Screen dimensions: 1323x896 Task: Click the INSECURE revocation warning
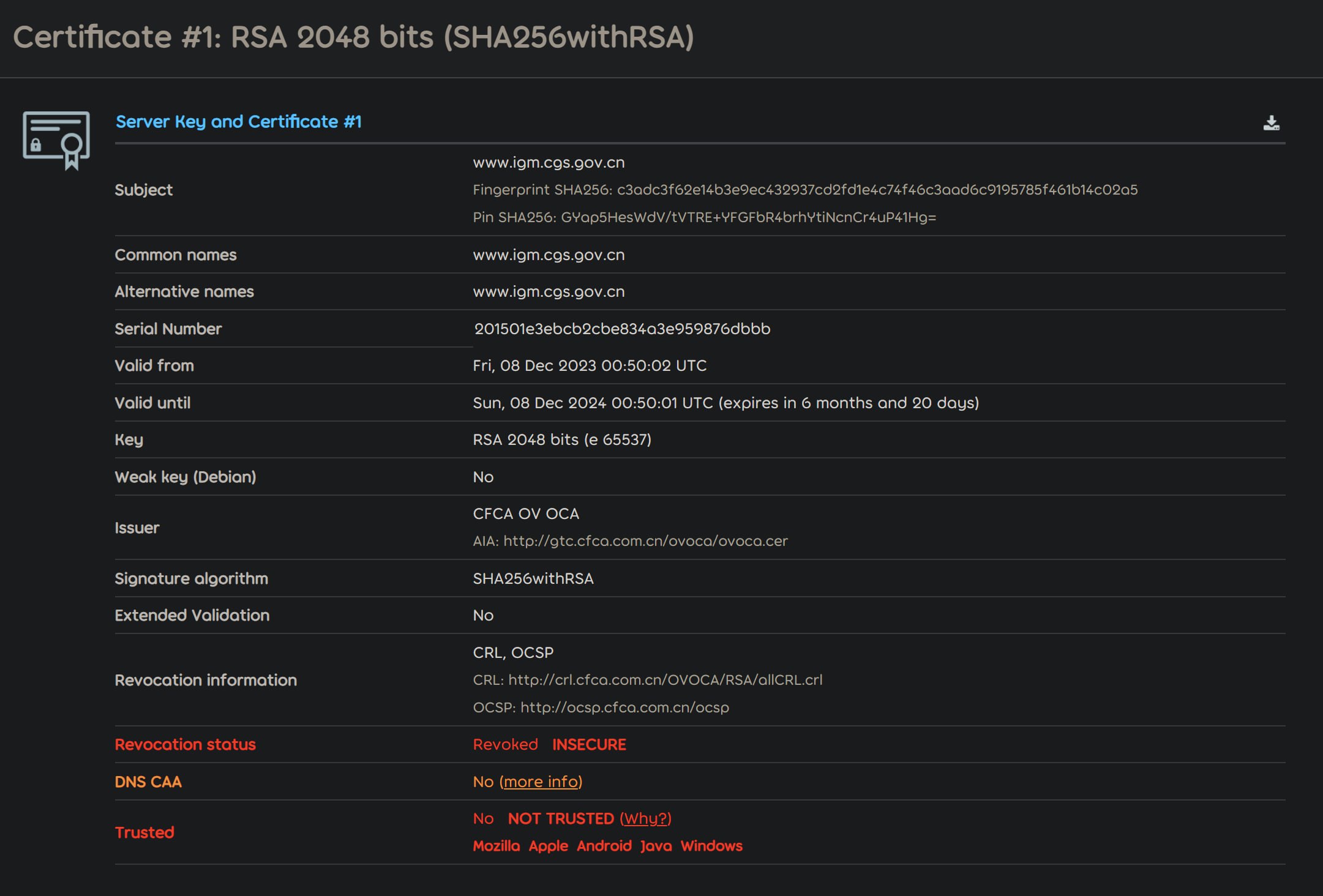589,745
